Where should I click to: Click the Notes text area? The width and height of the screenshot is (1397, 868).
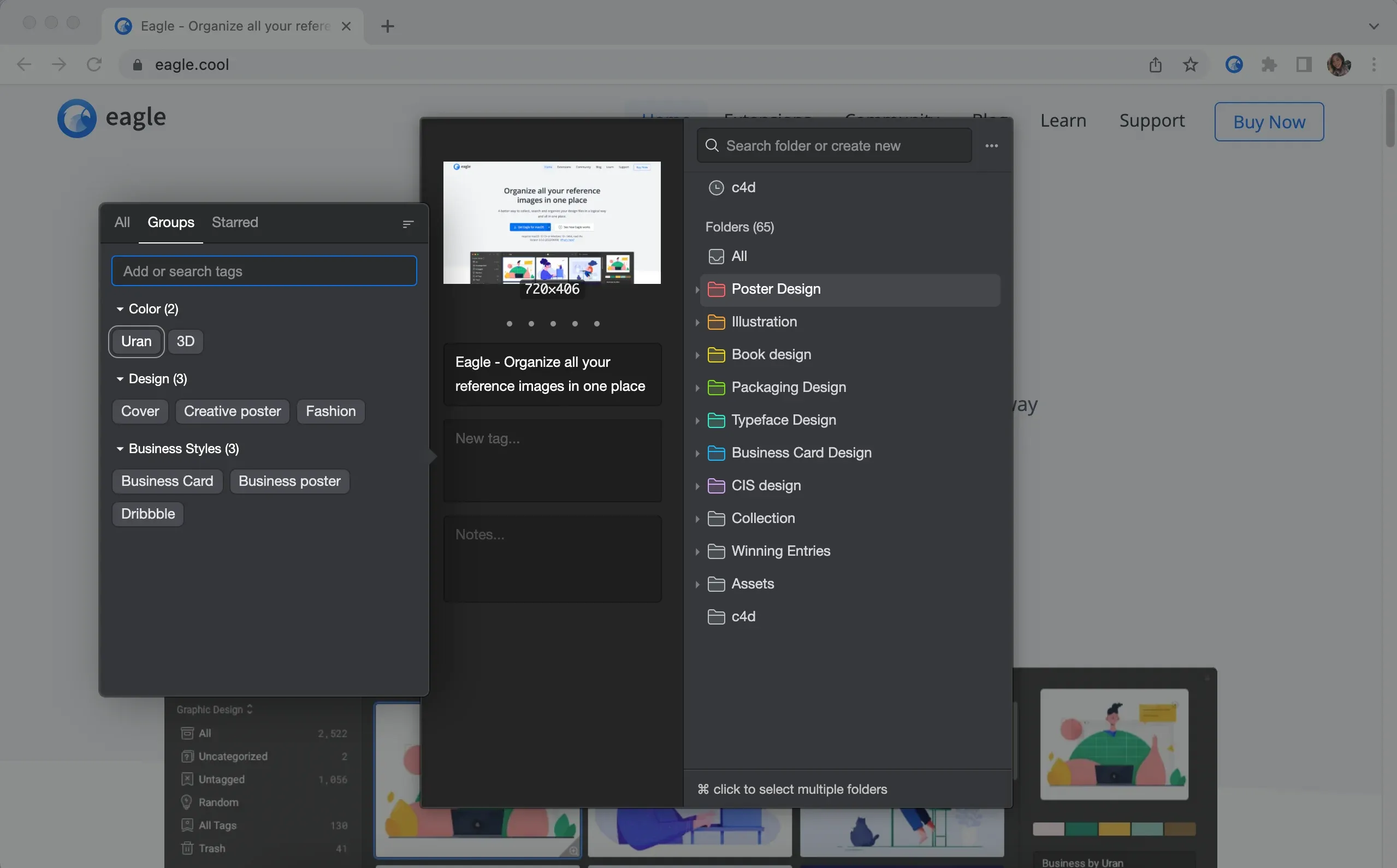[552, 559]
